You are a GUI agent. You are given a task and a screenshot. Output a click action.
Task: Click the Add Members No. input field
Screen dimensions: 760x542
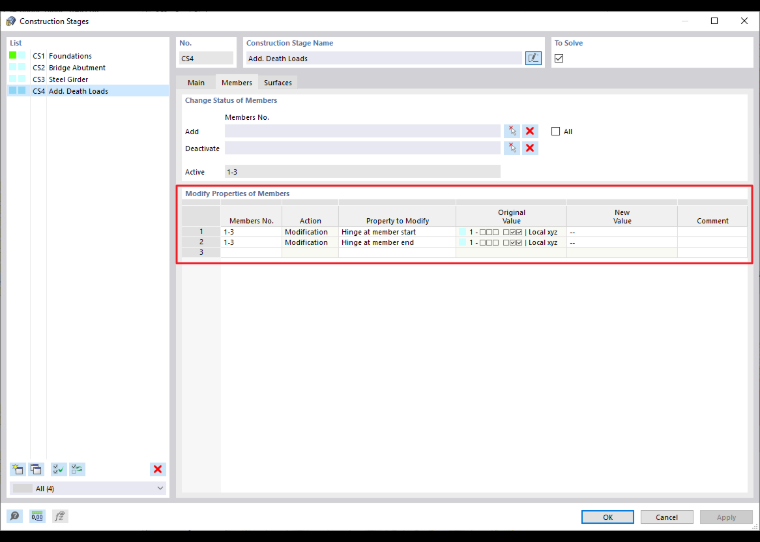point(363,131)
